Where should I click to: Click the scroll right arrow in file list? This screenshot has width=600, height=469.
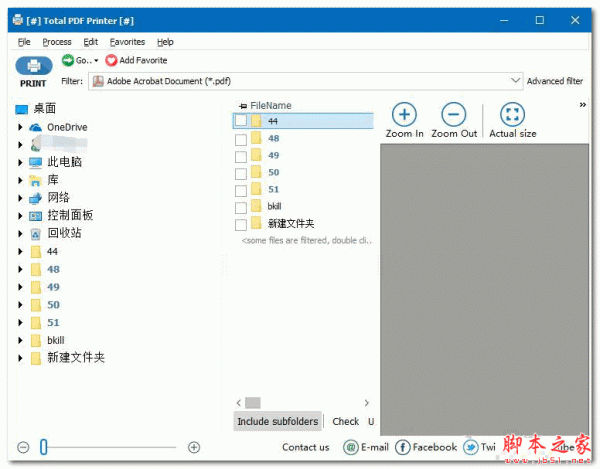(x=366, y=403)
